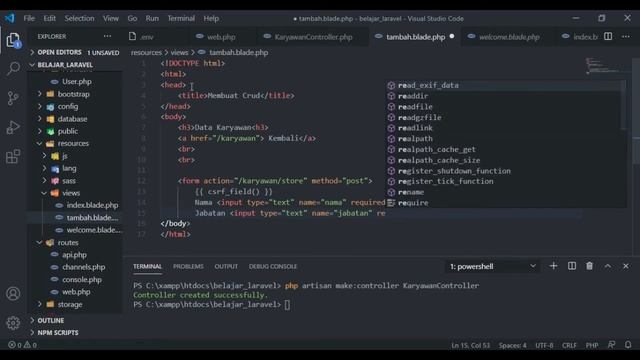640x360 pixels.
Task: Click the VS Code logo icon
Action: click(x=10, y=18)
